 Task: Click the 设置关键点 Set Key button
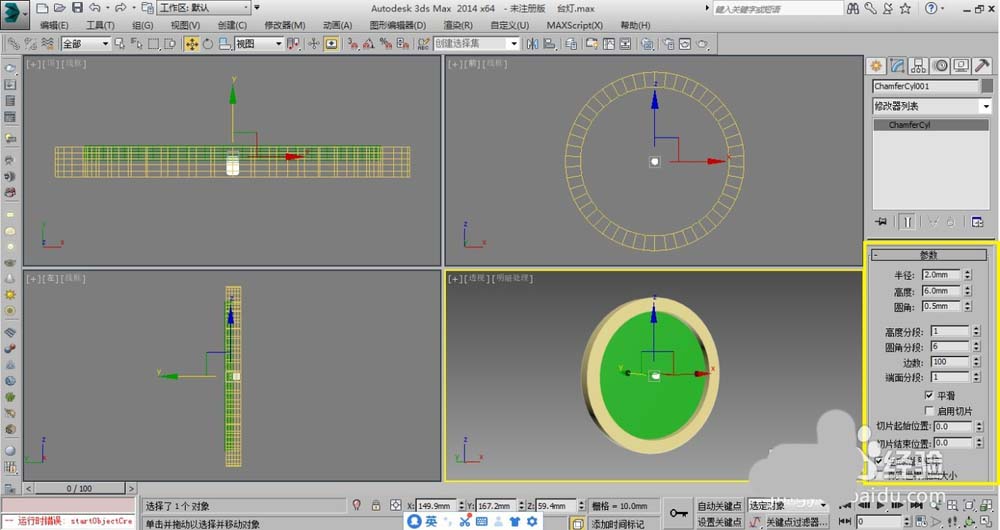coord(720,522)
